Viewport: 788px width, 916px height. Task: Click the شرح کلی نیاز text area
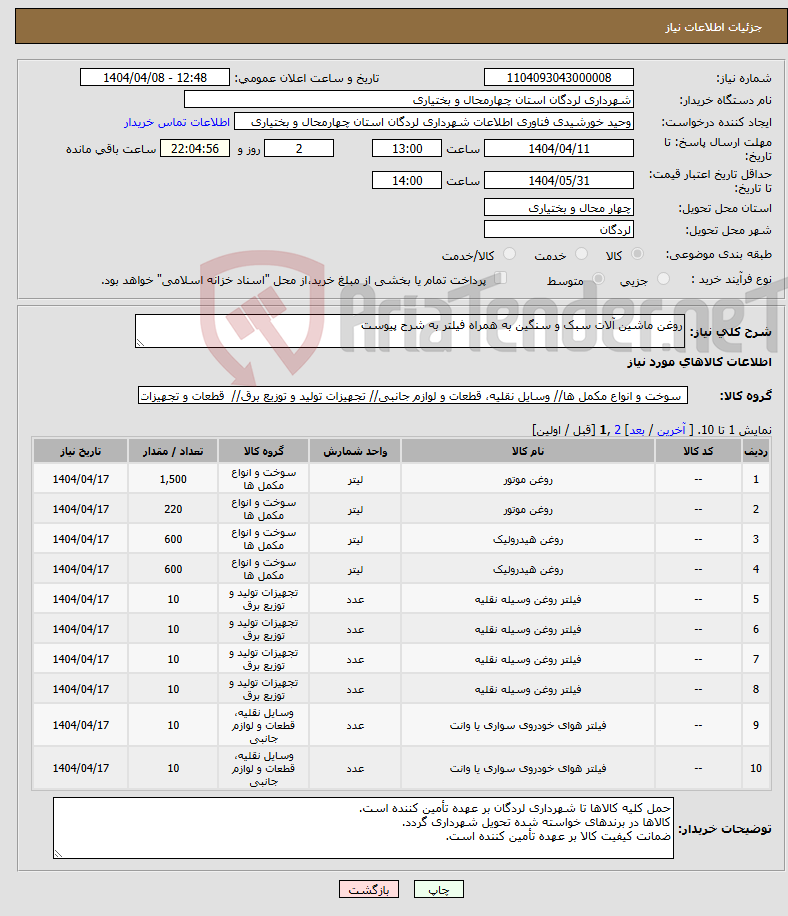tap(410, 331)
